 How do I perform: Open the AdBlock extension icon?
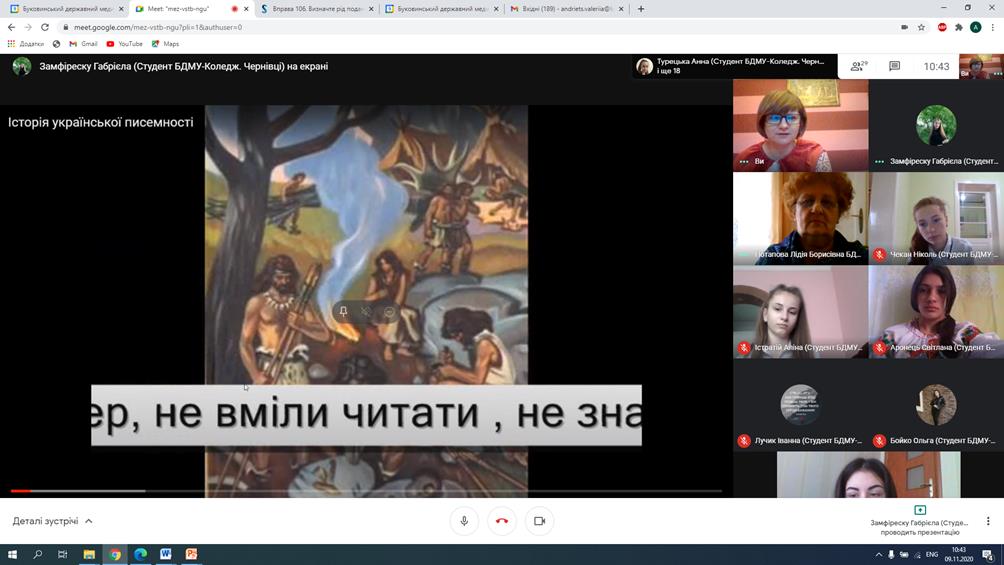pyautogui.click(x=942, y=27)
